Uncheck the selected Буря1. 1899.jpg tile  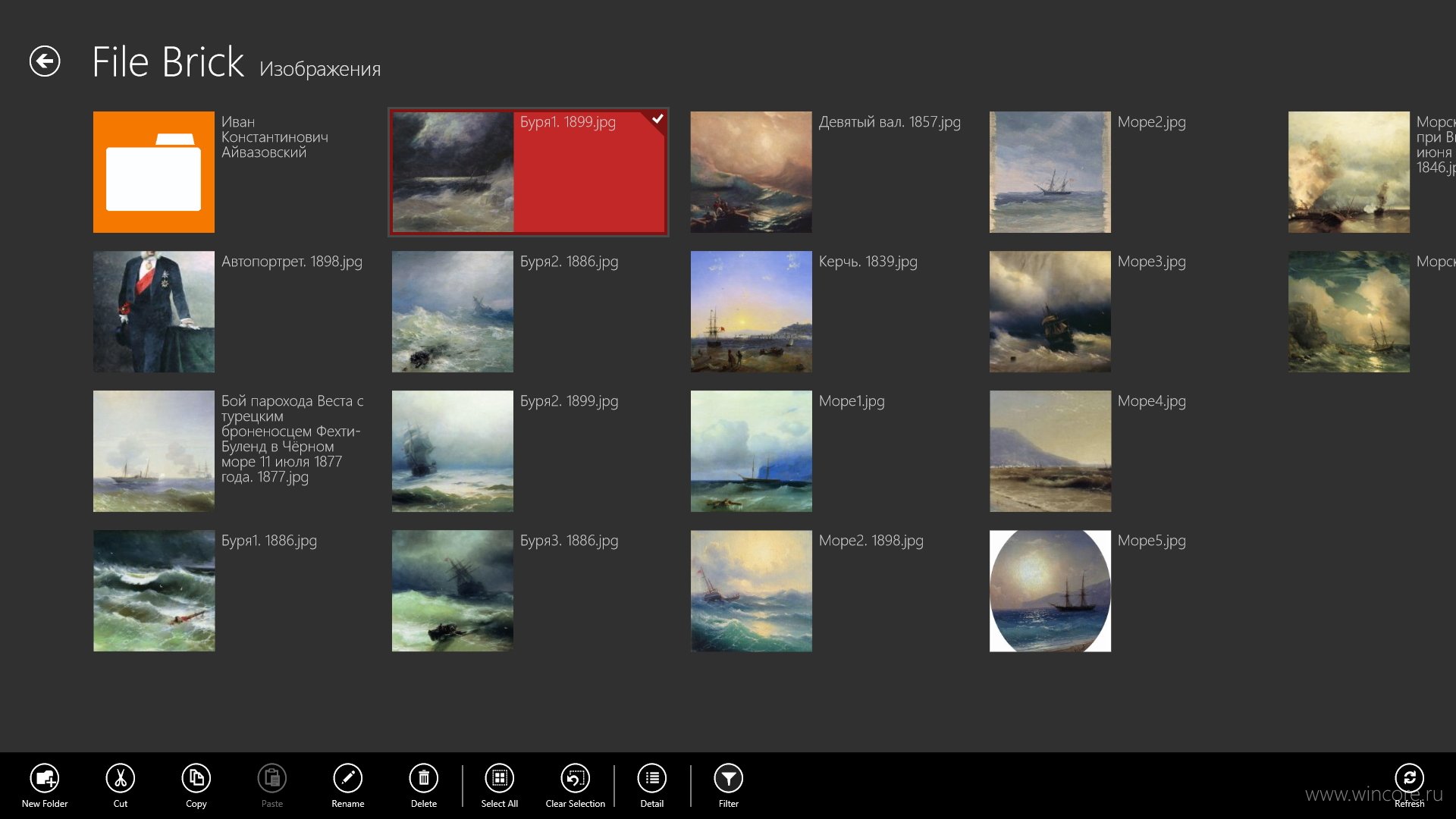click(x=529, y=172)
